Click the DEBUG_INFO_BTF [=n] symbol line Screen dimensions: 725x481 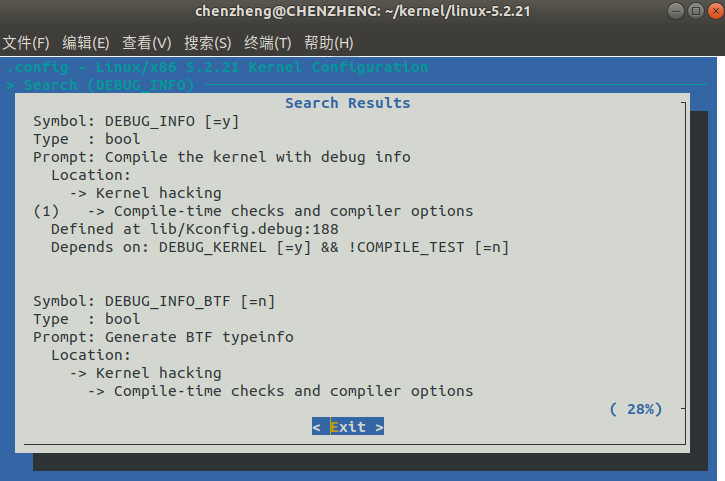click(154, 301)
